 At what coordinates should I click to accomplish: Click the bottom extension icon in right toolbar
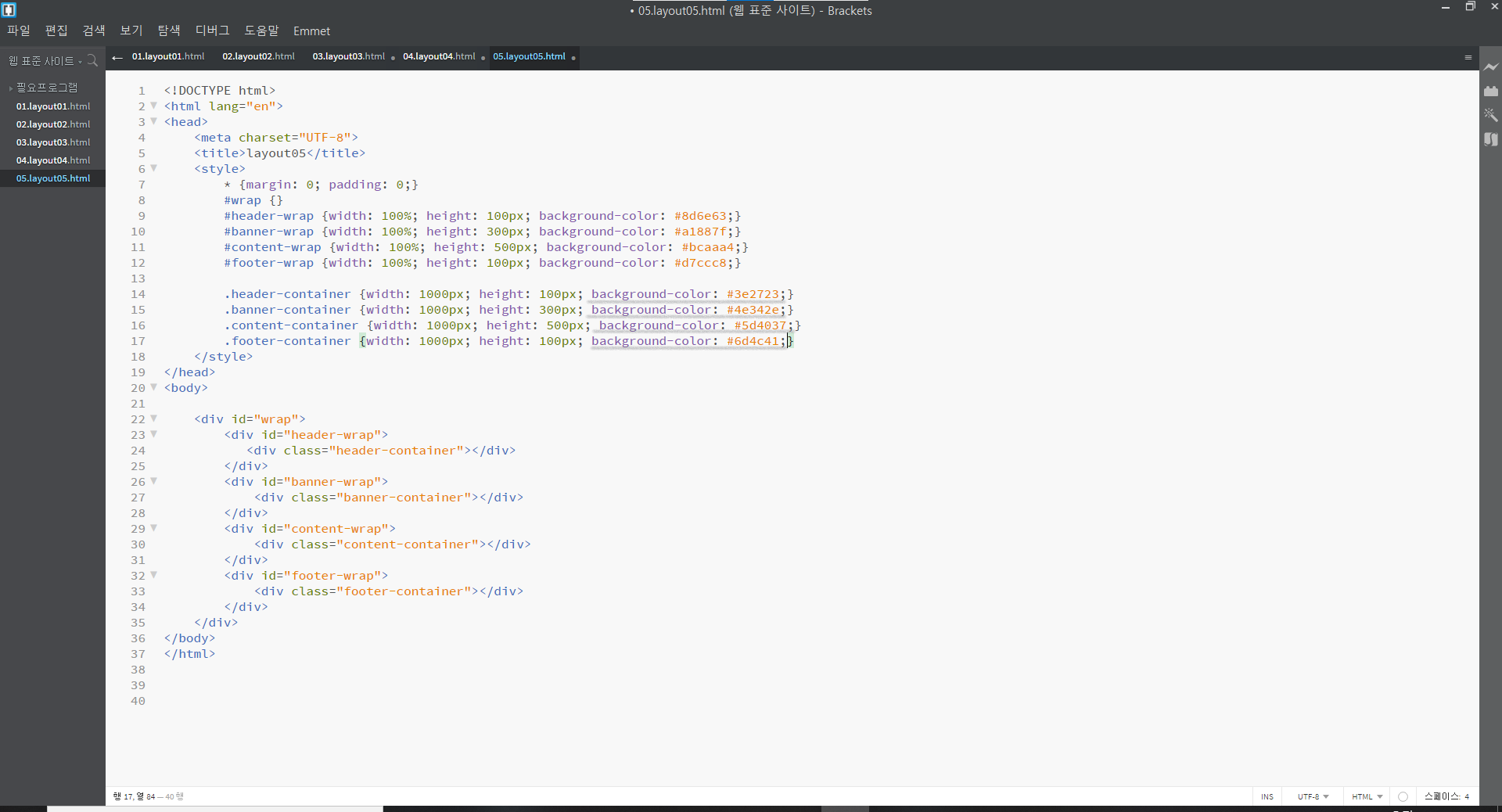tap(1491, 139)
